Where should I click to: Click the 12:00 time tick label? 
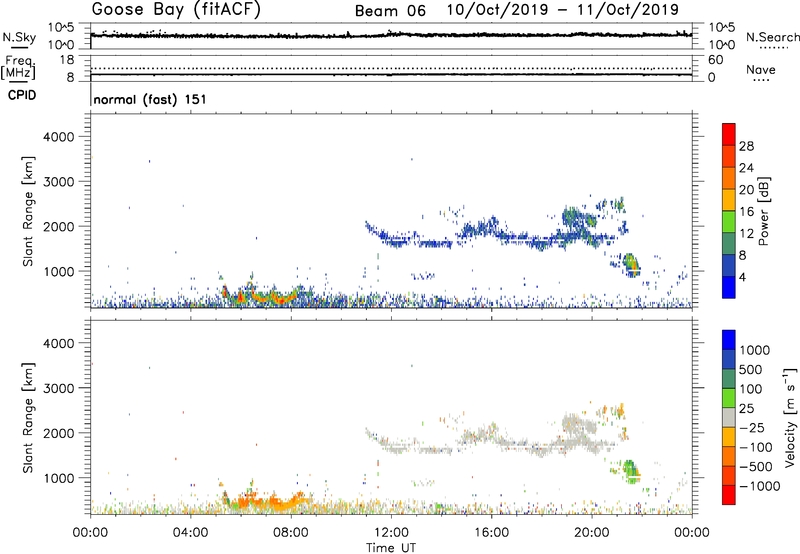point(391,533)
